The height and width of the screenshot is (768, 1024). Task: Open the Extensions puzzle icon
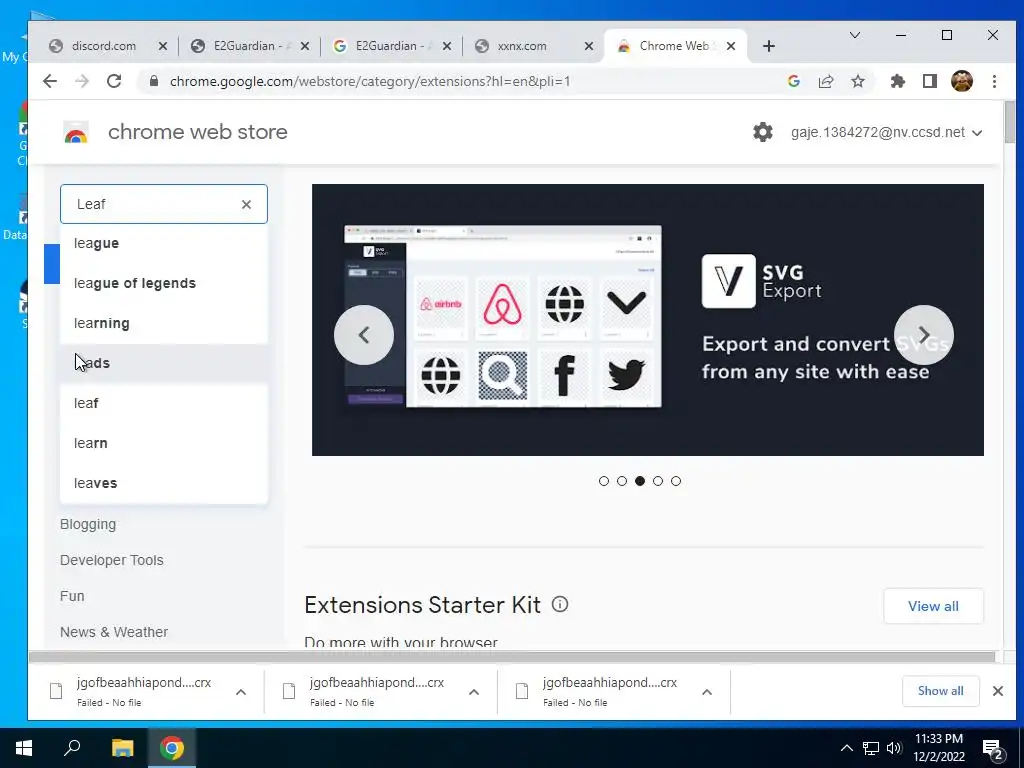click(x=898, y=81)
